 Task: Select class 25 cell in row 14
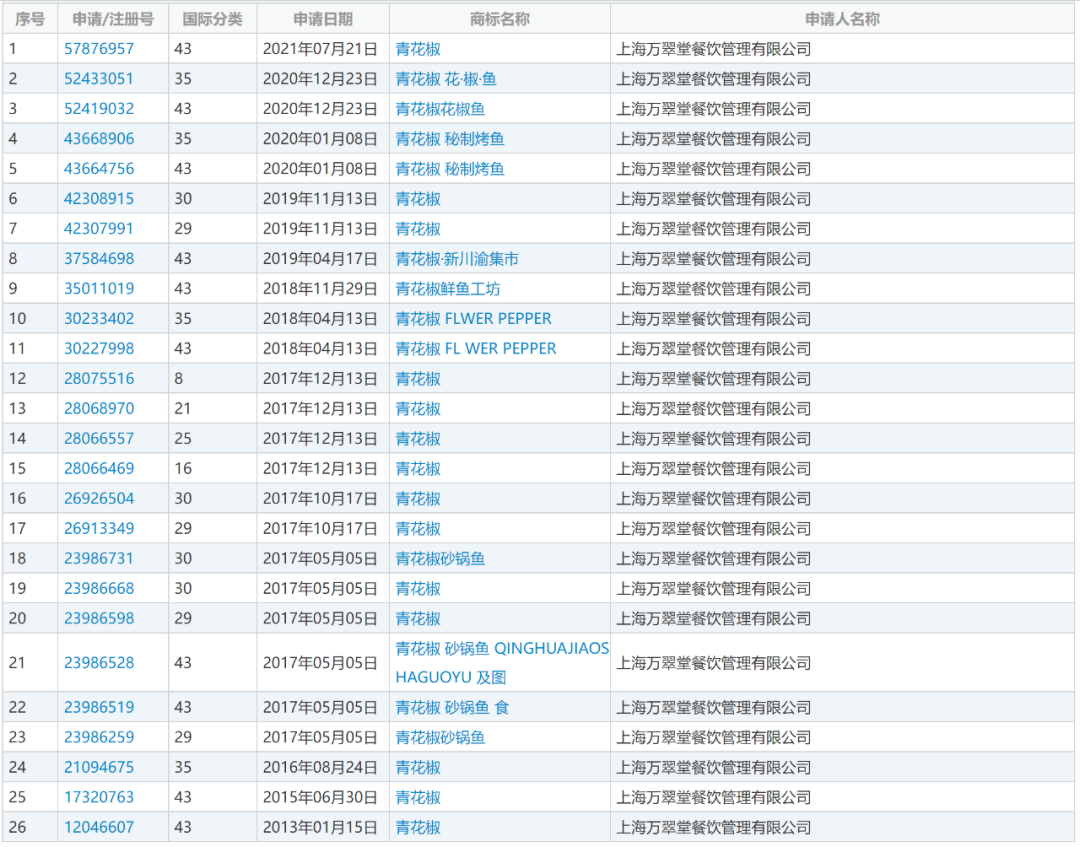212,438
